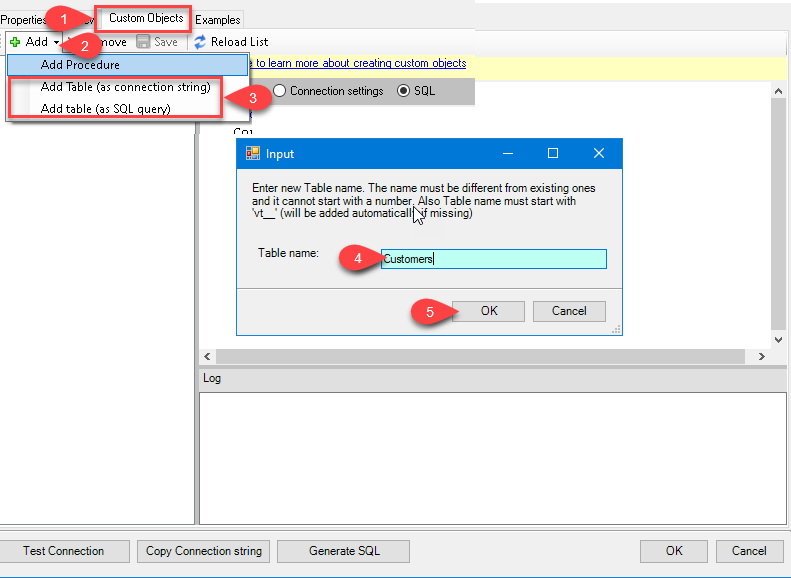The image size is (791, 578).
Task: Choose Add Procedure from the menu
Action: point(80,65)
